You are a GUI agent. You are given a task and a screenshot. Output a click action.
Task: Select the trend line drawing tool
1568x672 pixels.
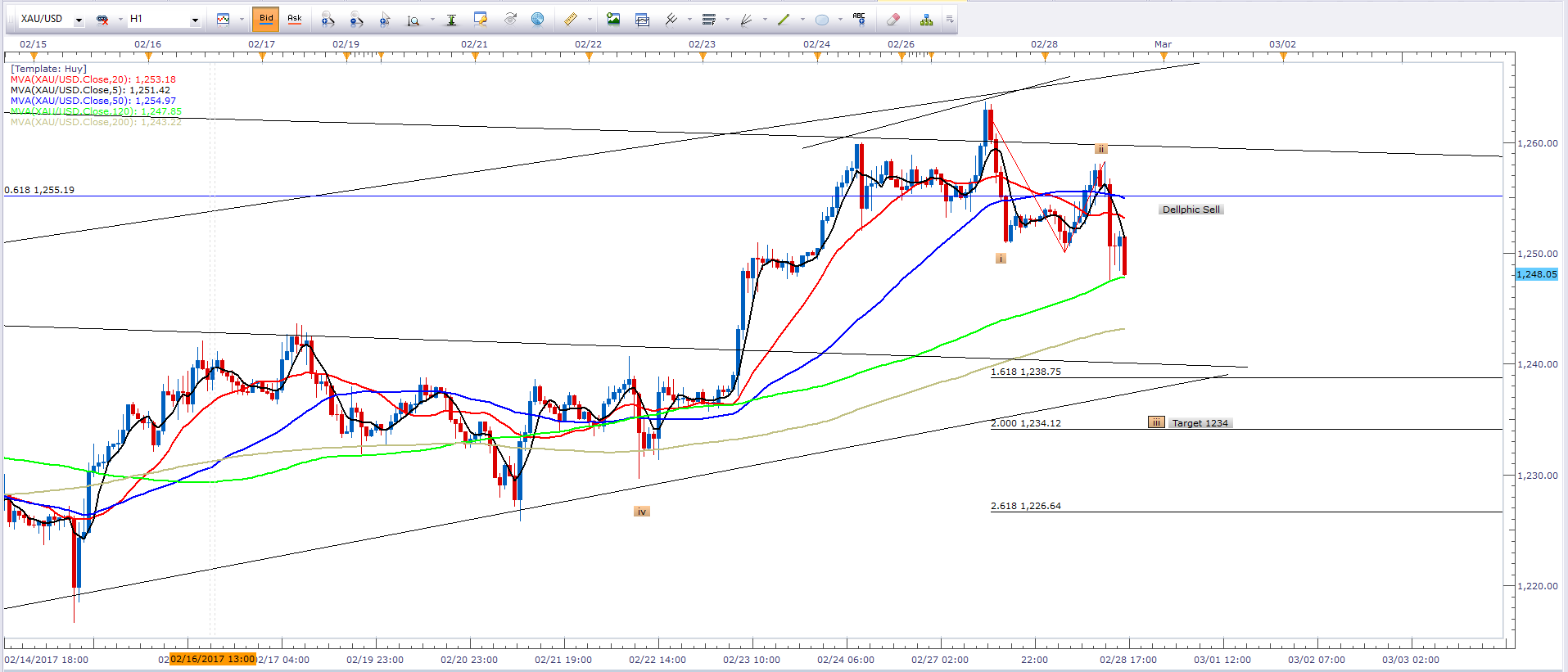pyautogui.click(x=784, y=20)
